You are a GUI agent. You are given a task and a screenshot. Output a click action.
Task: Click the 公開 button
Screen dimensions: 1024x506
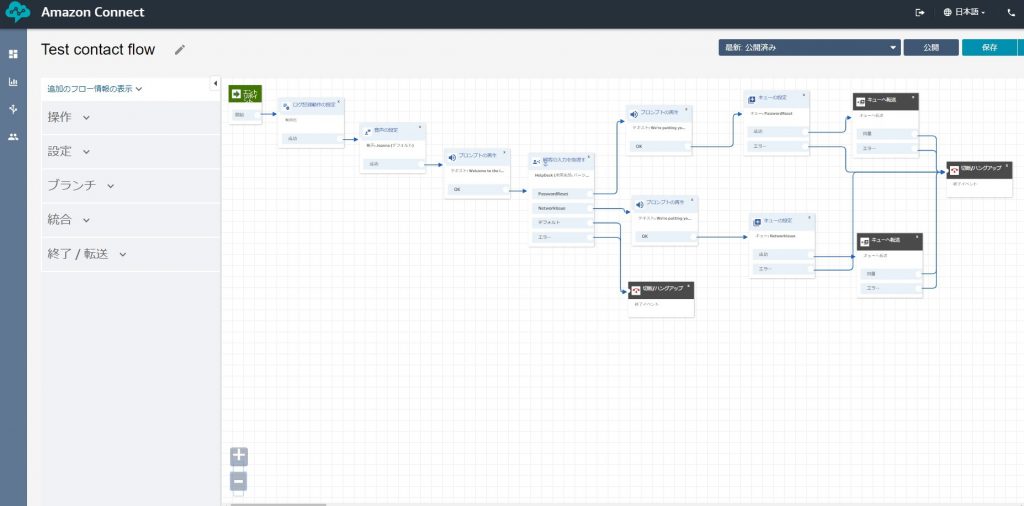[930, 47]
